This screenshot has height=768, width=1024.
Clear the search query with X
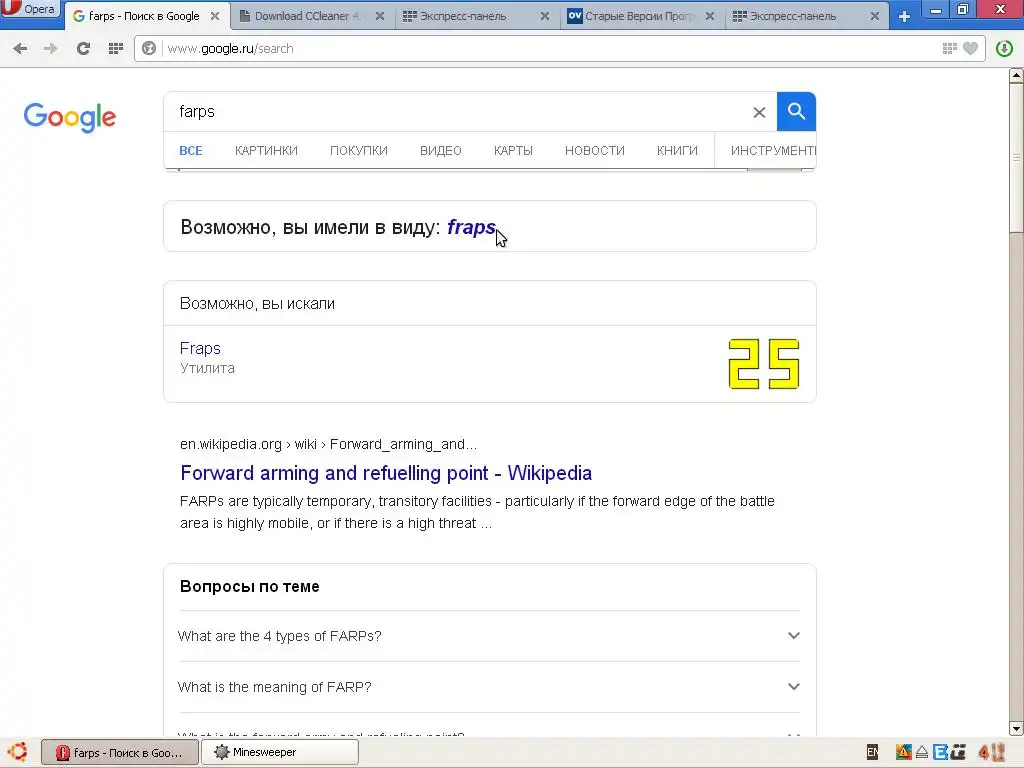[x=759, y=112]
